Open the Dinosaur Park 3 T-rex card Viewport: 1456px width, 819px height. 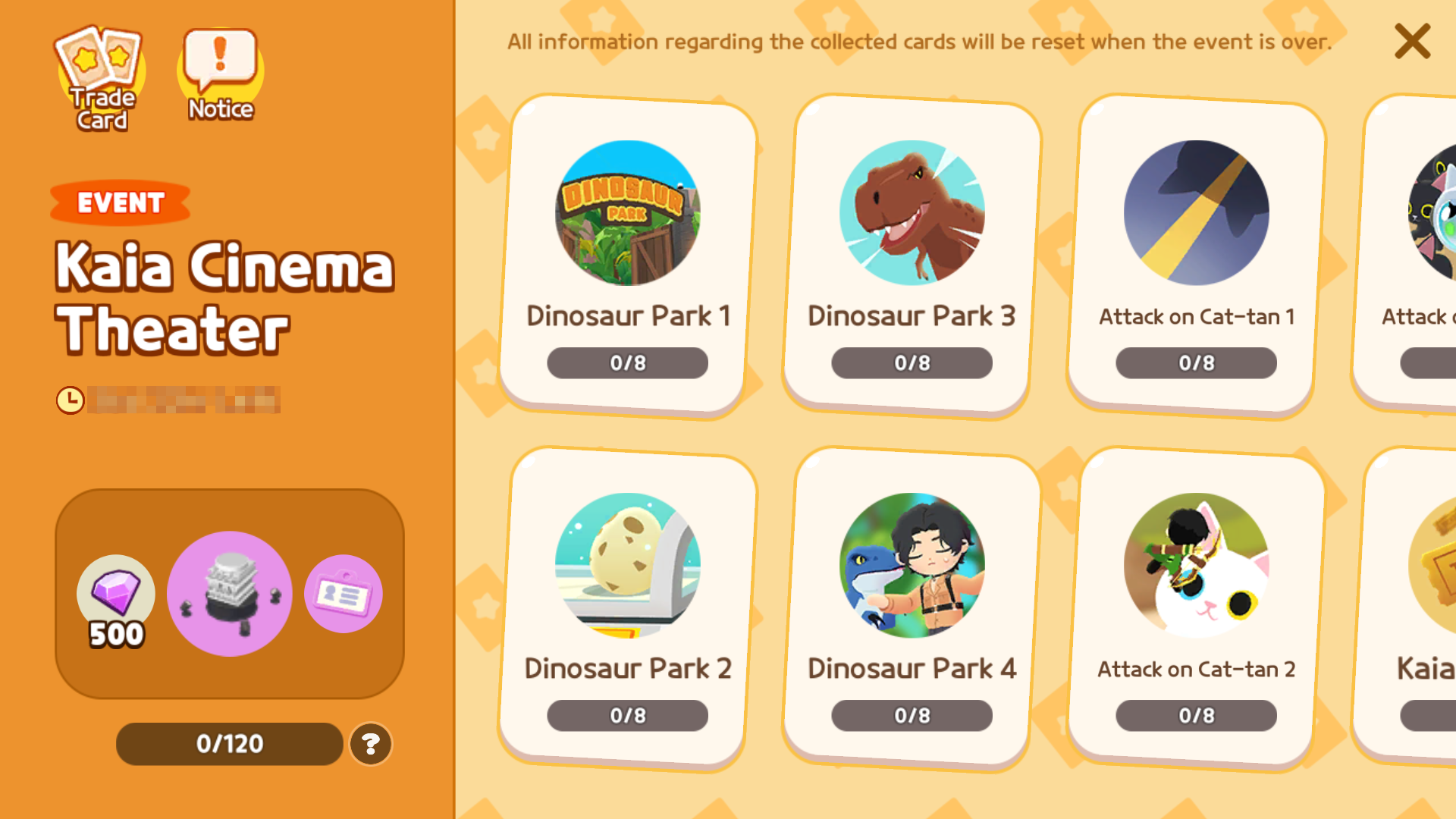[912, 256]
